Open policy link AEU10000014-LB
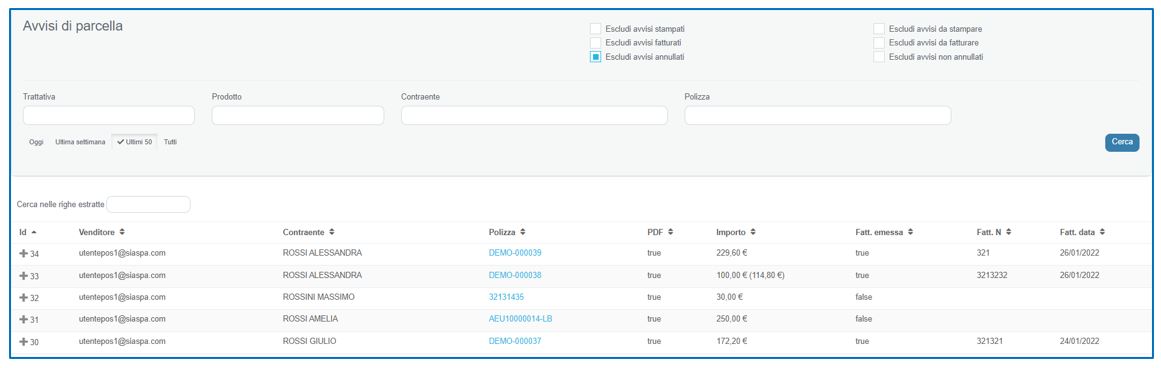The height and width of the screenshot is (368, 1161). [521, 319]
